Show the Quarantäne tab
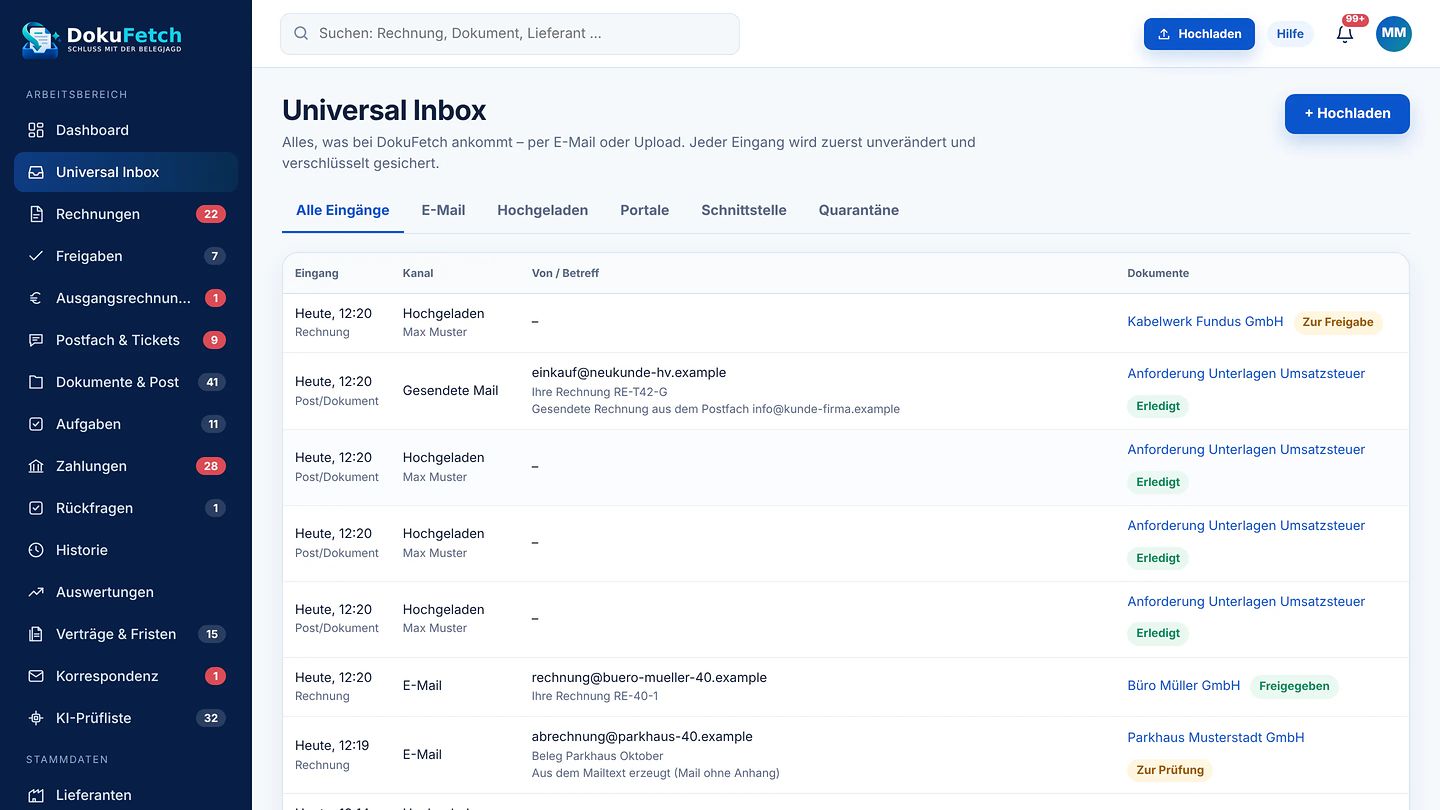Screen dimensions: 1440x810 click(x=859, y=210)
